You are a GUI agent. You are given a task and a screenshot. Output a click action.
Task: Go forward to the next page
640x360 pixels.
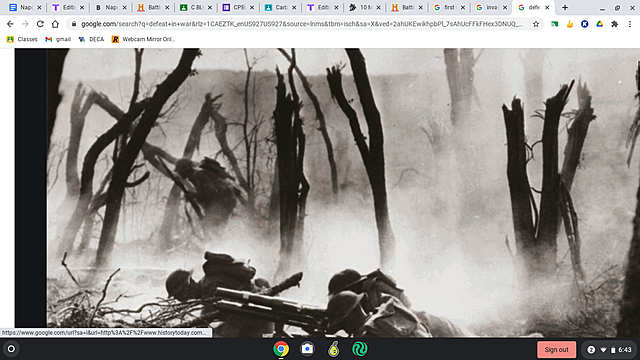[x=25, y=24]
